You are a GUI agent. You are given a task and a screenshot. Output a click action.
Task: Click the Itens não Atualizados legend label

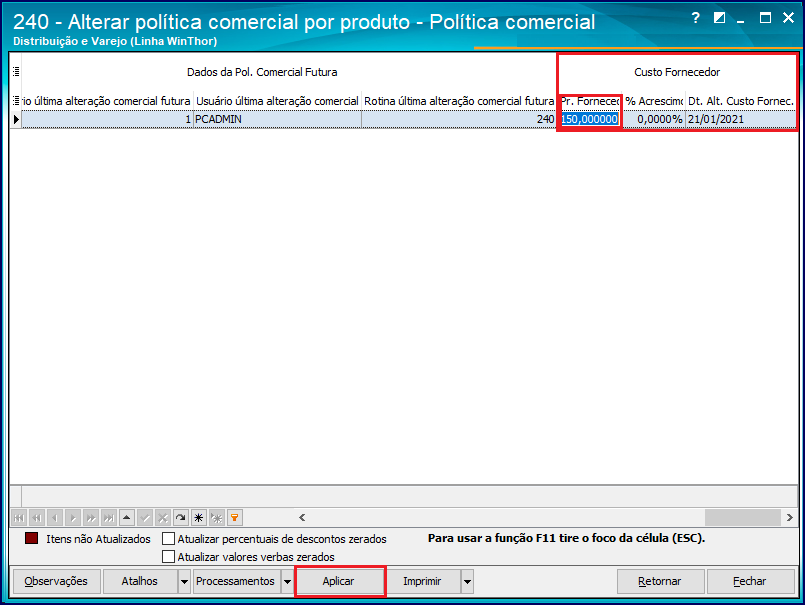[98, 539]
